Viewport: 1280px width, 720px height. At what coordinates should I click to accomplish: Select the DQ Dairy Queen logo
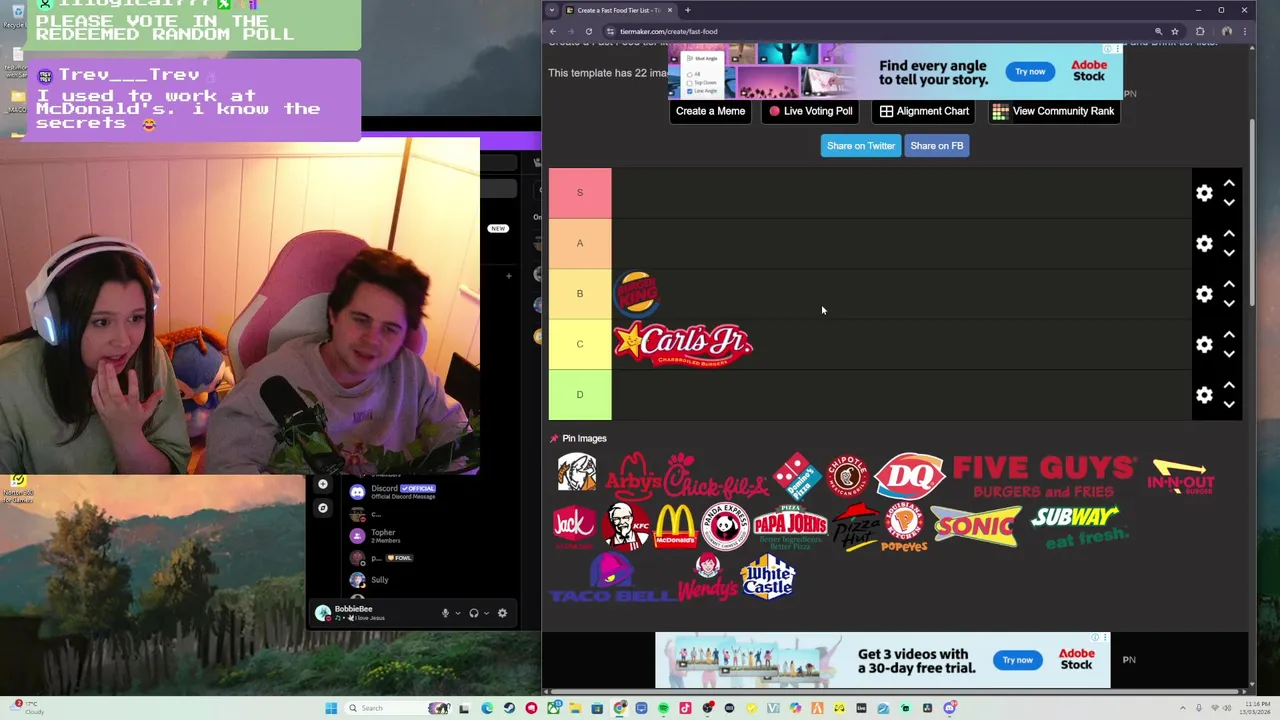pos(909,475)
